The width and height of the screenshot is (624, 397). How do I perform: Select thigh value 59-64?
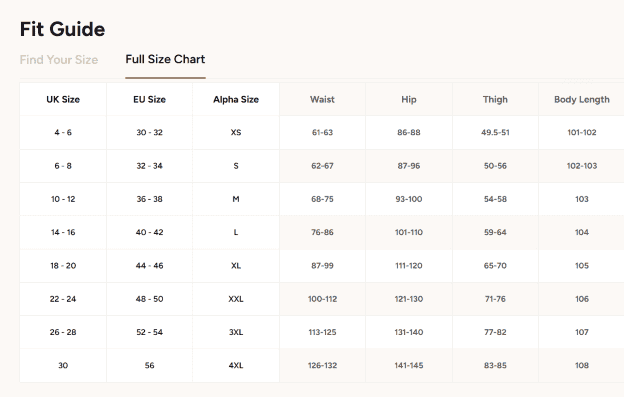tap(495, 232)
